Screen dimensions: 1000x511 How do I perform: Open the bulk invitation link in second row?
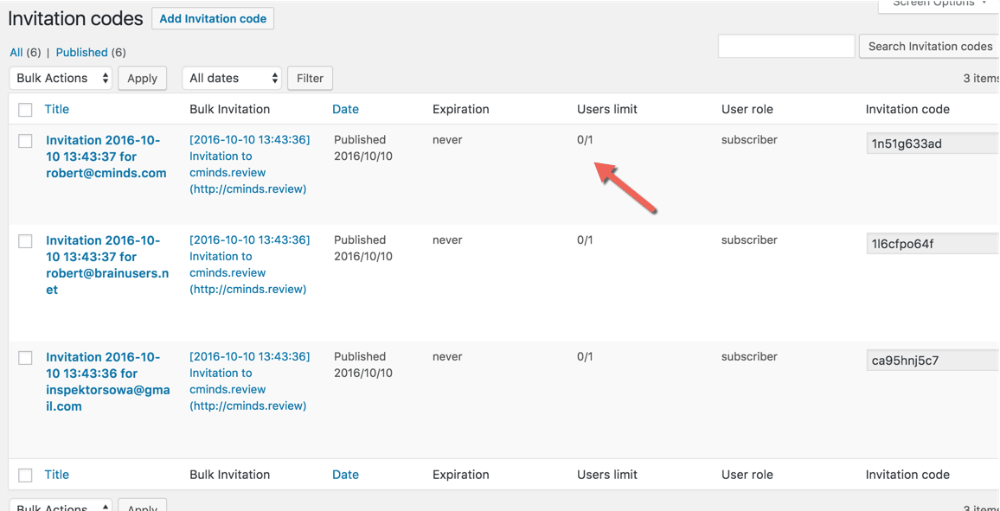click(x=249, y=264)
